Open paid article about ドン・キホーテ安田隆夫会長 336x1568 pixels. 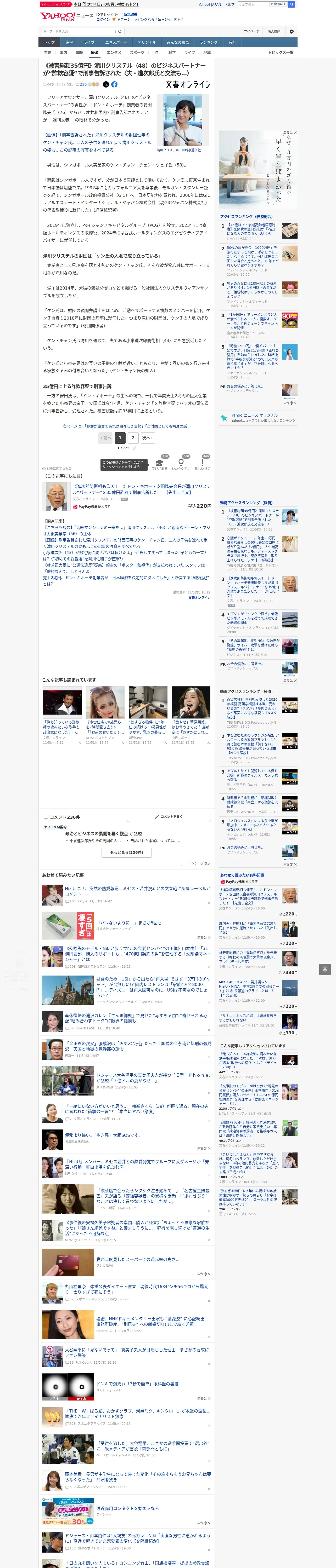142,489
